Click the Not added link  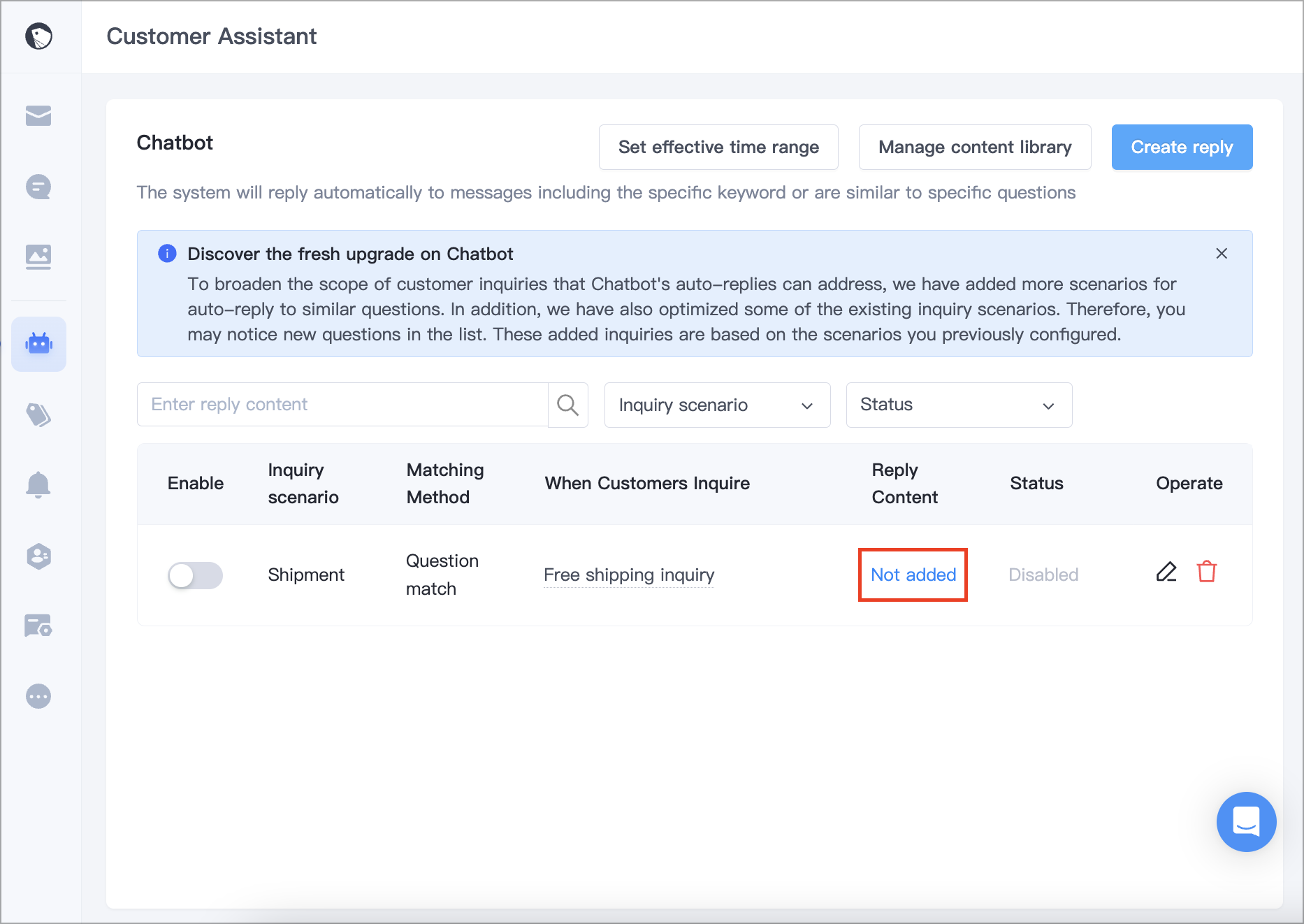click(x=913, y=575)
